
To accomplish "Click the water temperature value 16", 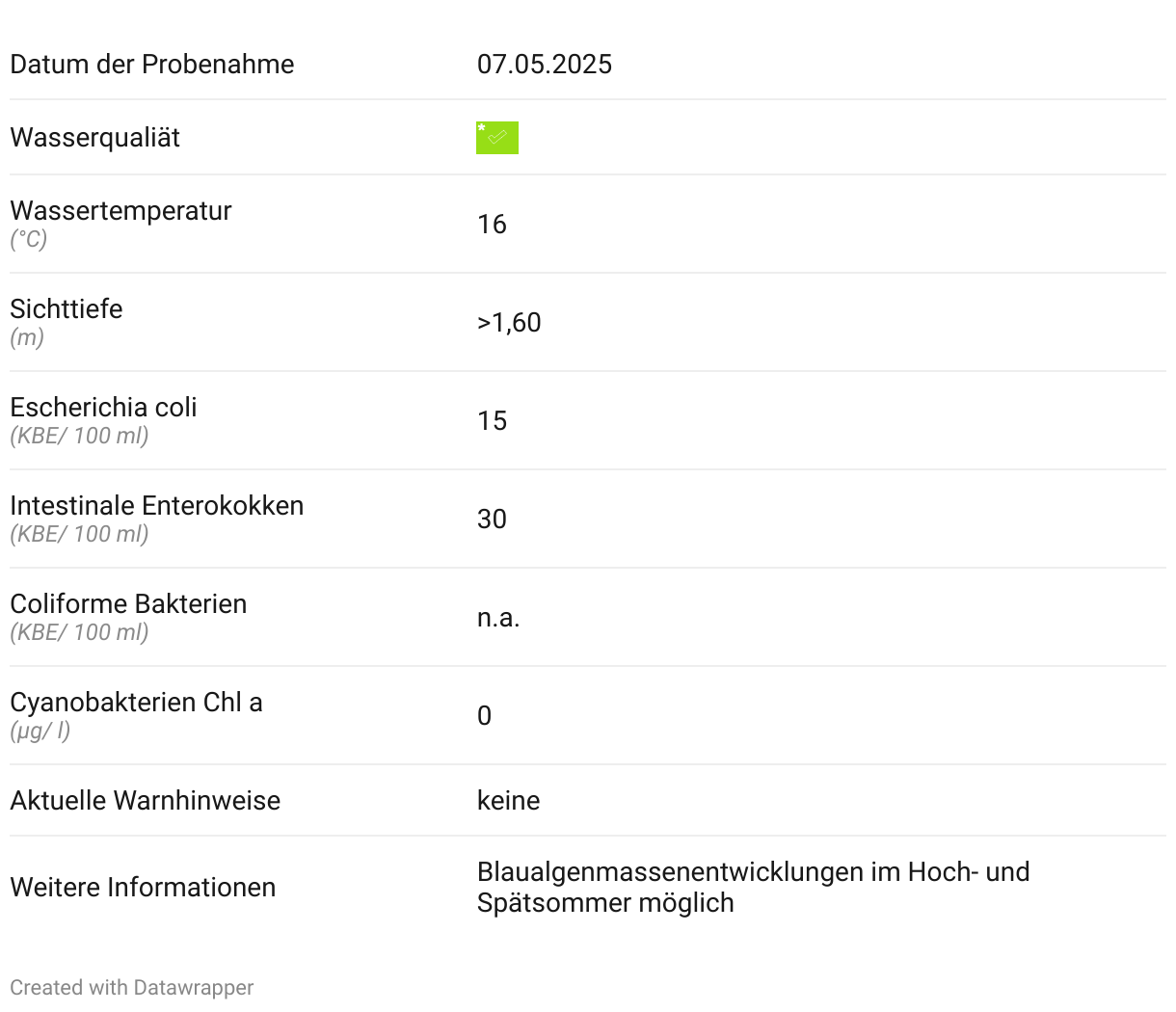I will 491,224.
